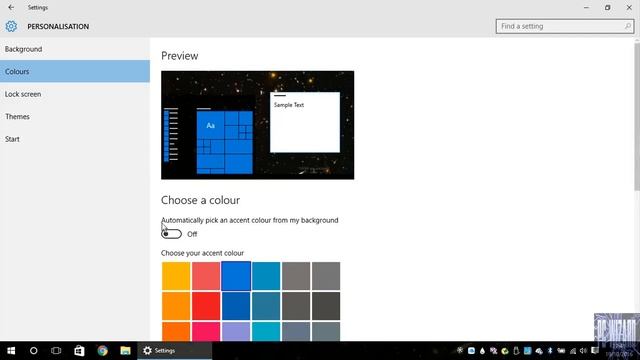Choose the dark charcoal swatch ending the second row
Viewport: 640px width, 360px height.
point(326,306)
